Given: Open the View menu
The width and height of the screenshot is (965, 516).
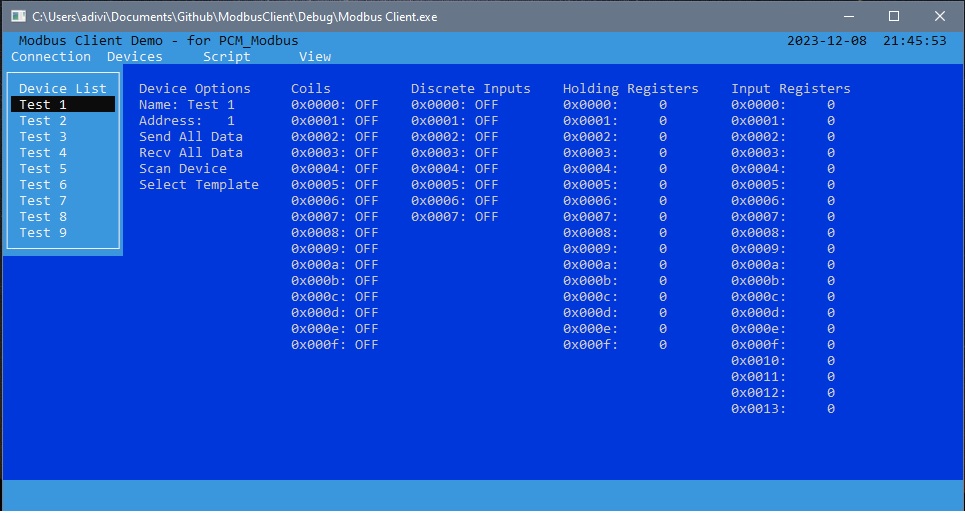Looking at the screenshot, I should [x=315, y=57].
